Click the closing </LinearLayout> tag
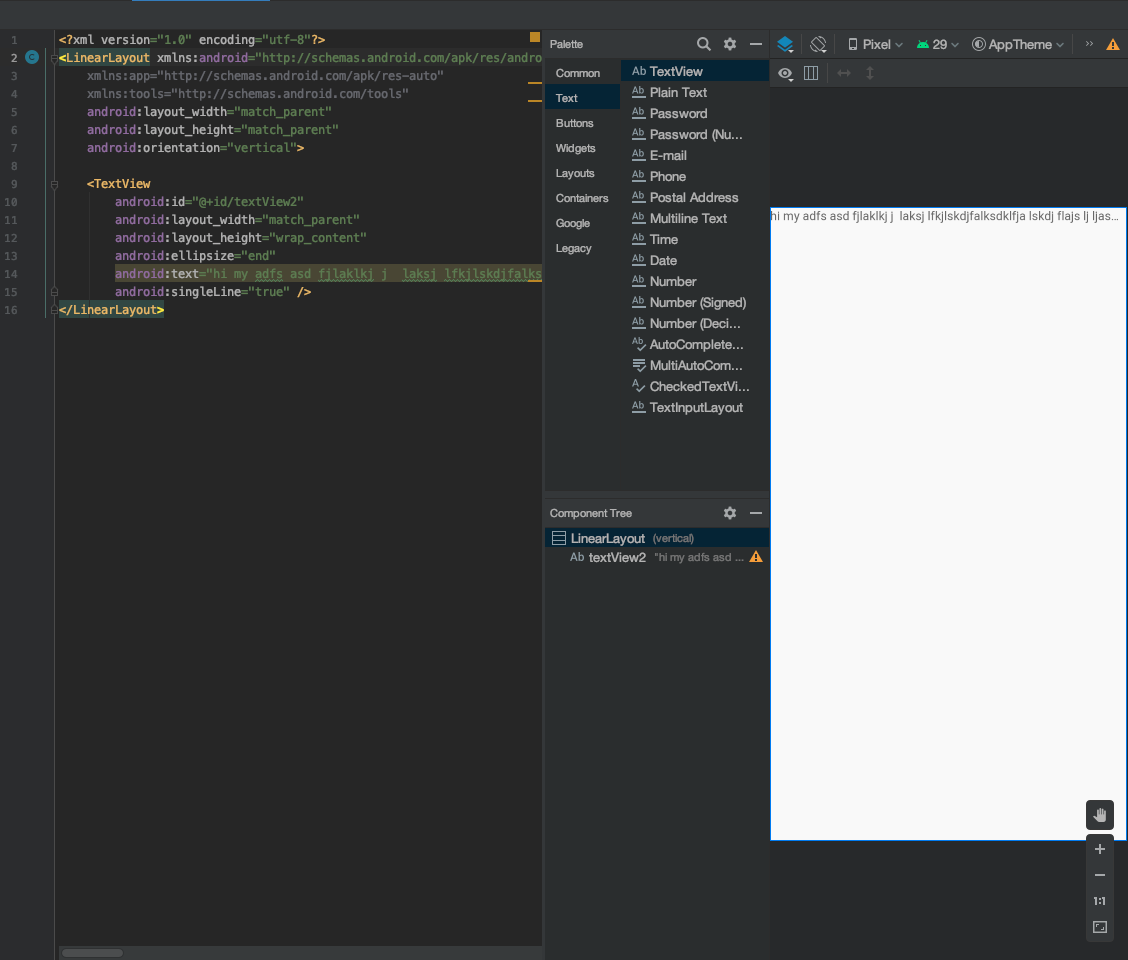Screen dimensions: 1128x960 [x=112, y=309]
